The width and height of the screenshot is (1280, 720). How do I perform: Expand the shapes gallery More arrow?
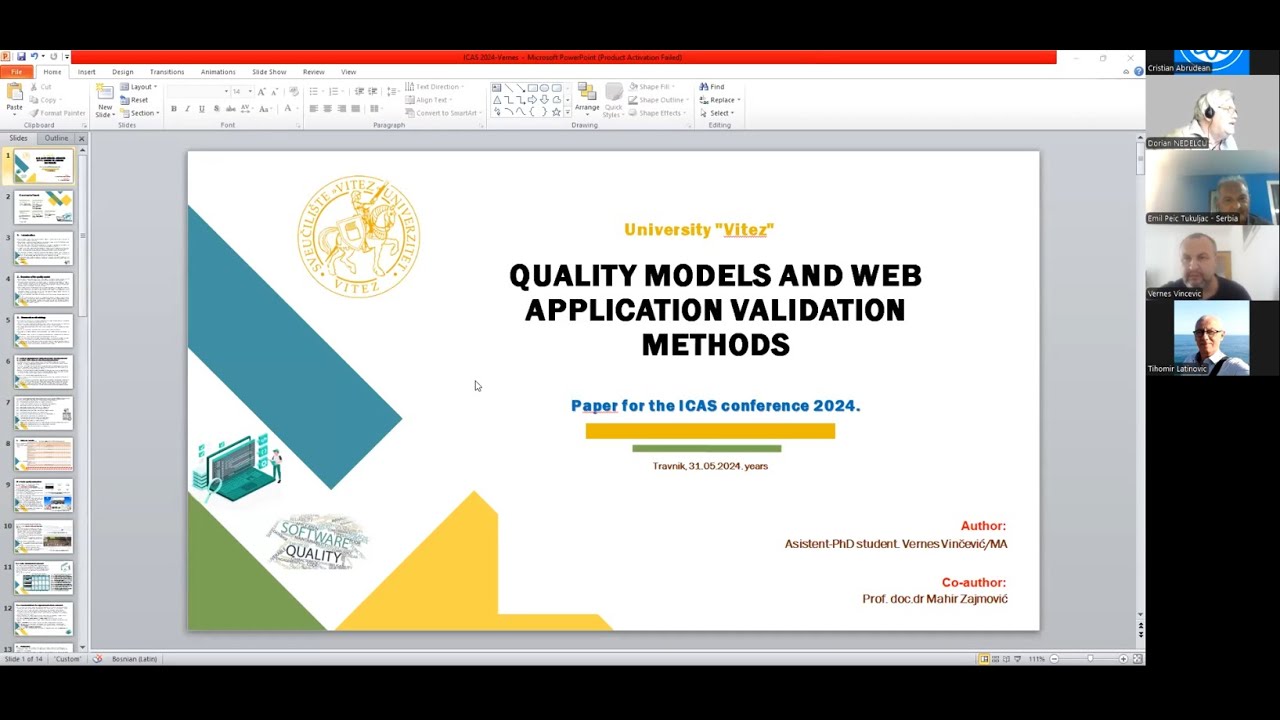[x=568, y=112]
